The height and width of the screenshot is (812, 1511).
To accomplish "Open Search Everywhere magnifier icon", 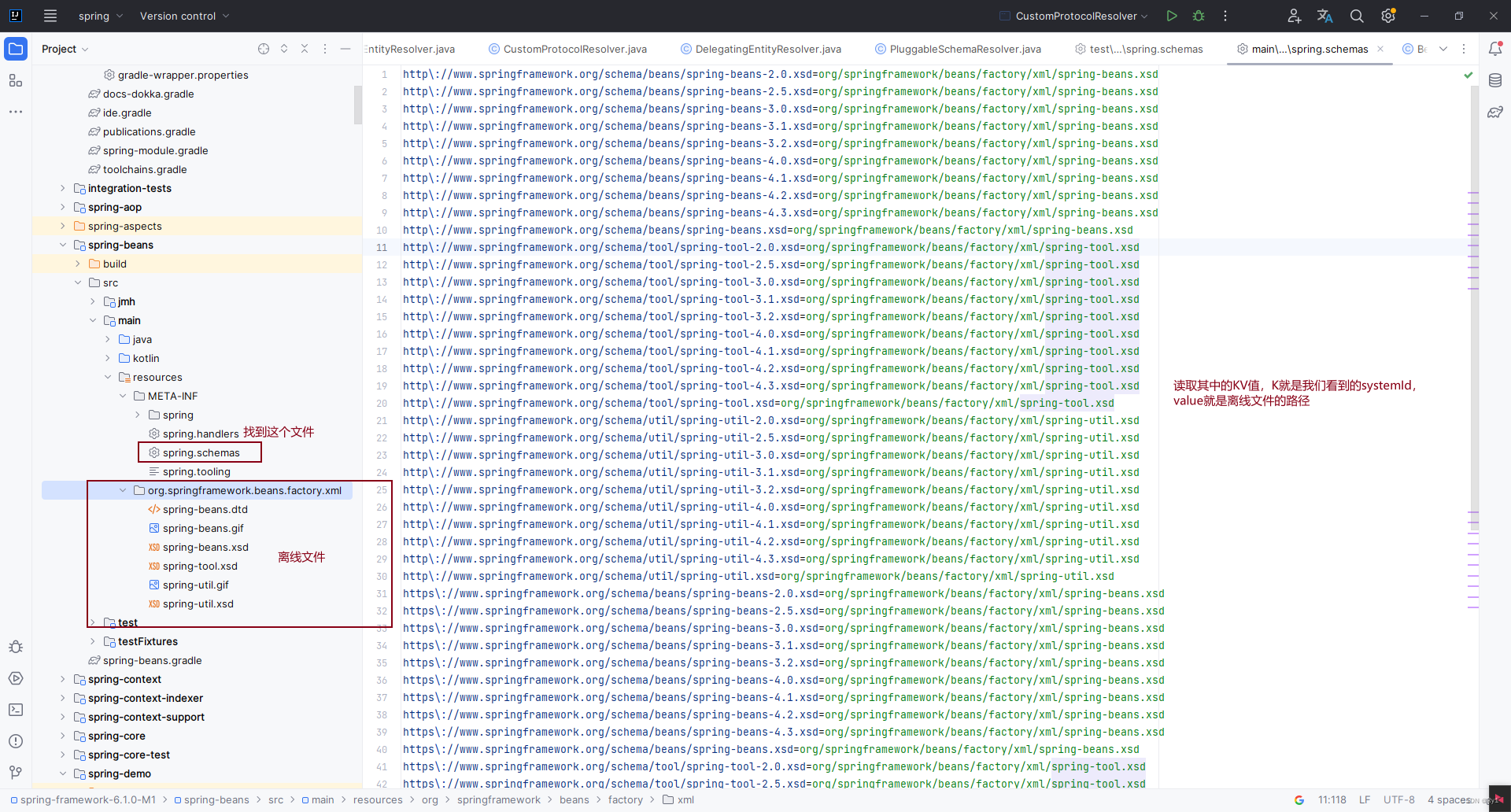I will [x=1357, y=16].
